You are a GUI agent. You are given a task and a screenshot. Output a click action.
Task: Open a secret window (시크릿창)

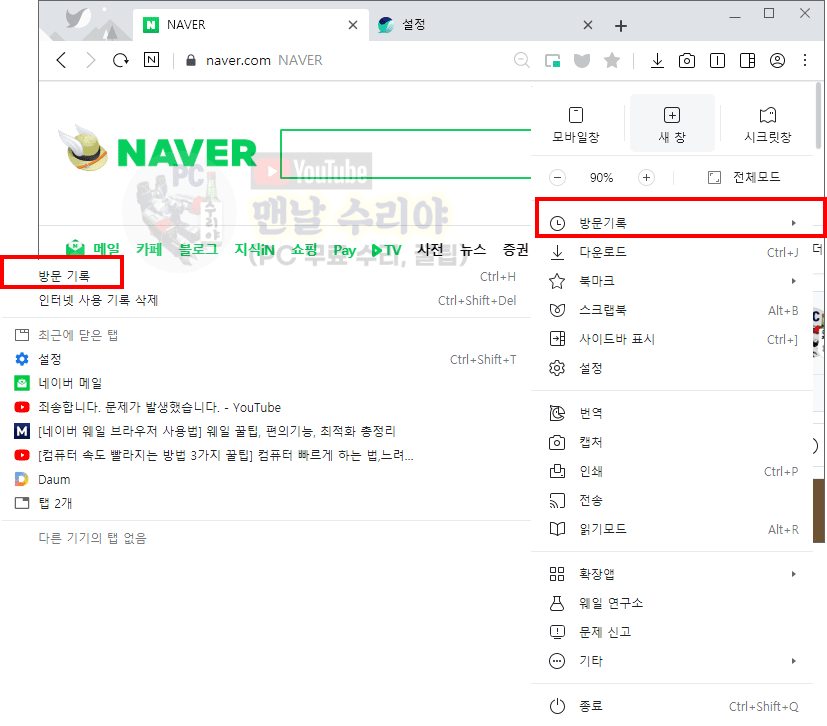point(768,124)
